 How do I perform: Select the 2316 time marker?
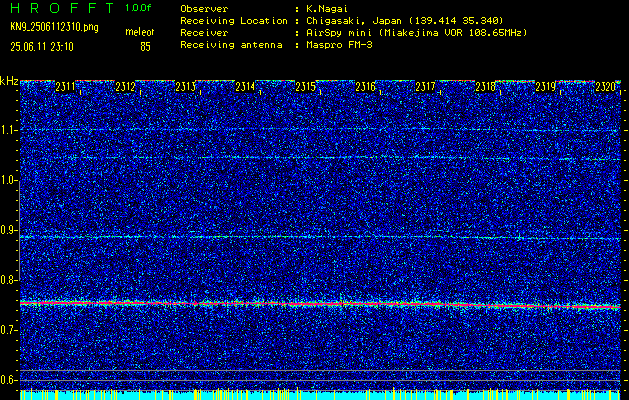point(365,86)
